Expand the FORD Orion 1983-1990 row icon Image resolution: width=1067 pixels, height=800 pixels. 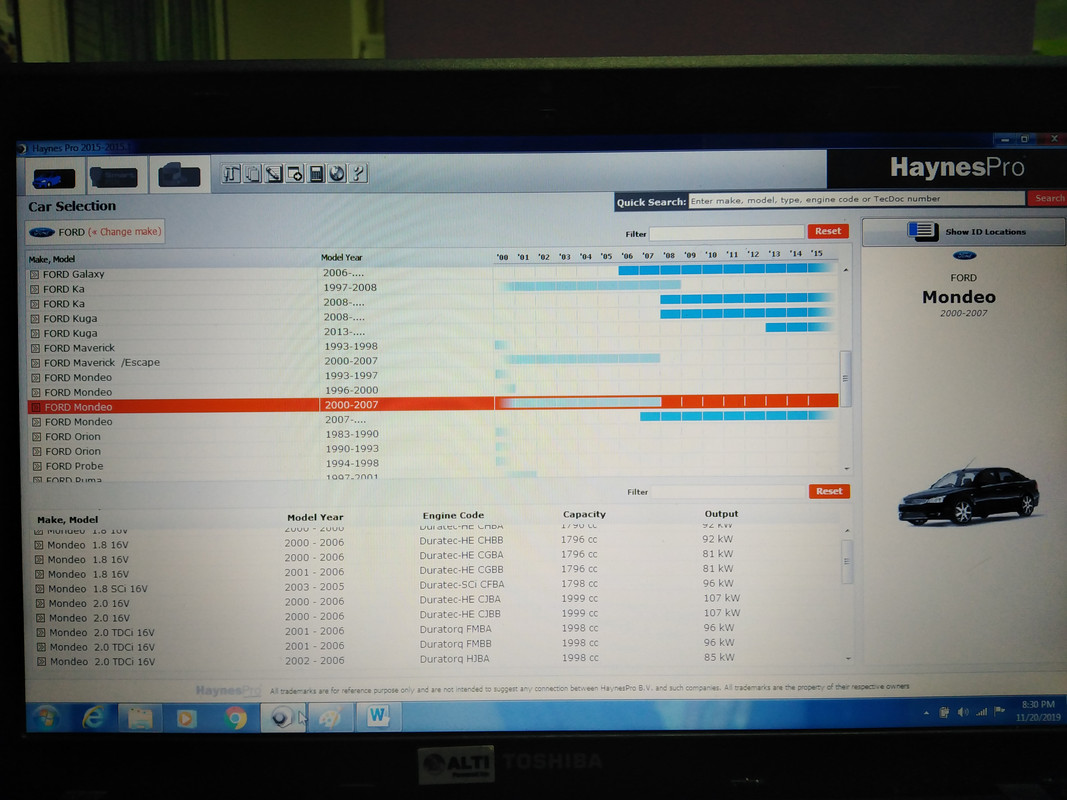(37, 437)
